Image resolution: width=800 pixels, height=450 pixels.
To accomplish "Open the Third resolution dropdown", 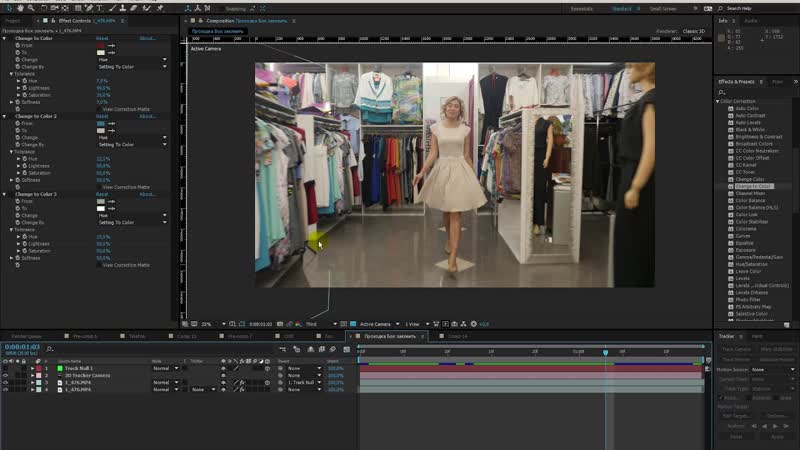I will click(321, 324).
